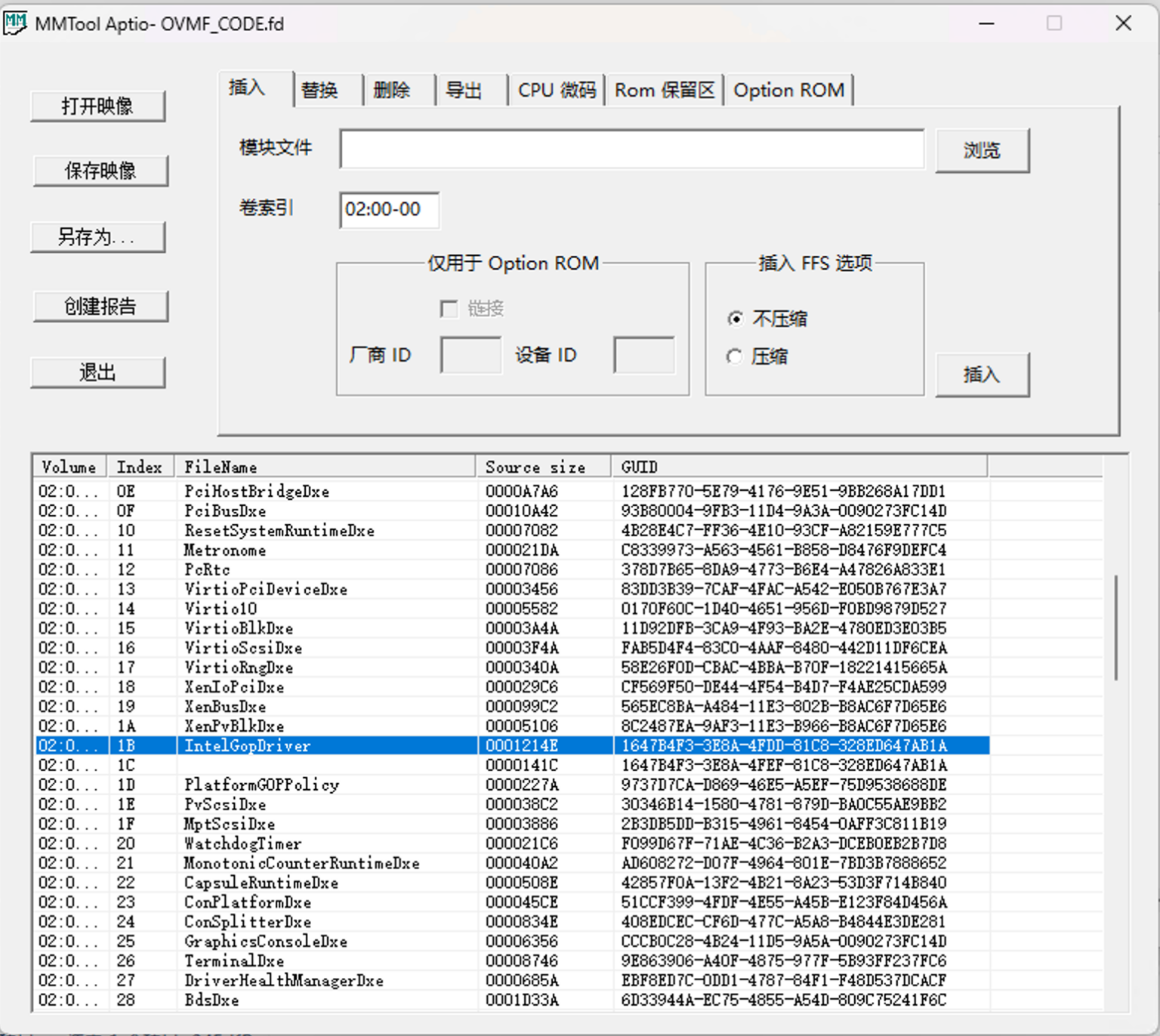Switch to the Option ROM tab
1160x1036 pixels.
[788, 89]
